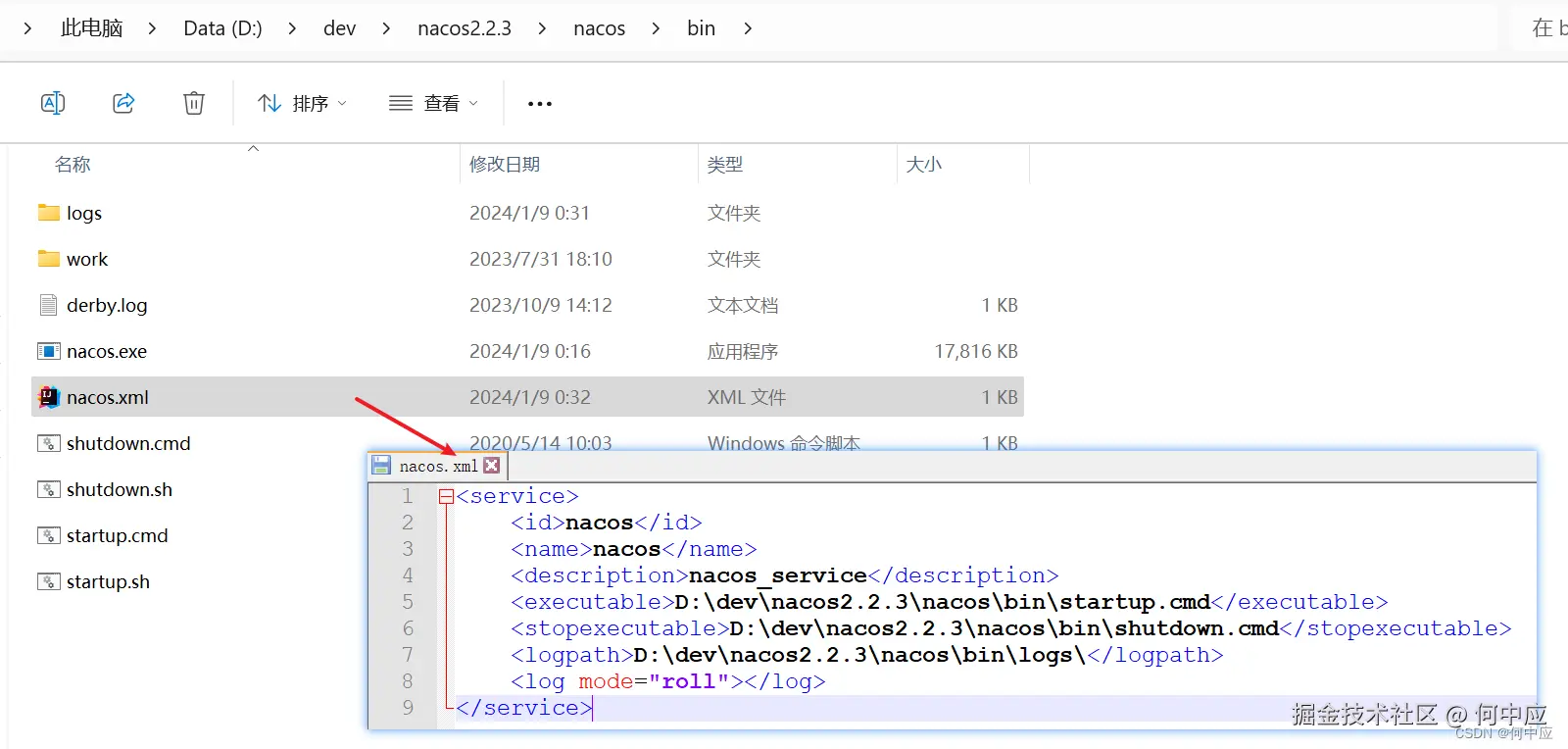
Task: Click the save icon on the nacos.xml tab
Action: click(x=381, y=466)
